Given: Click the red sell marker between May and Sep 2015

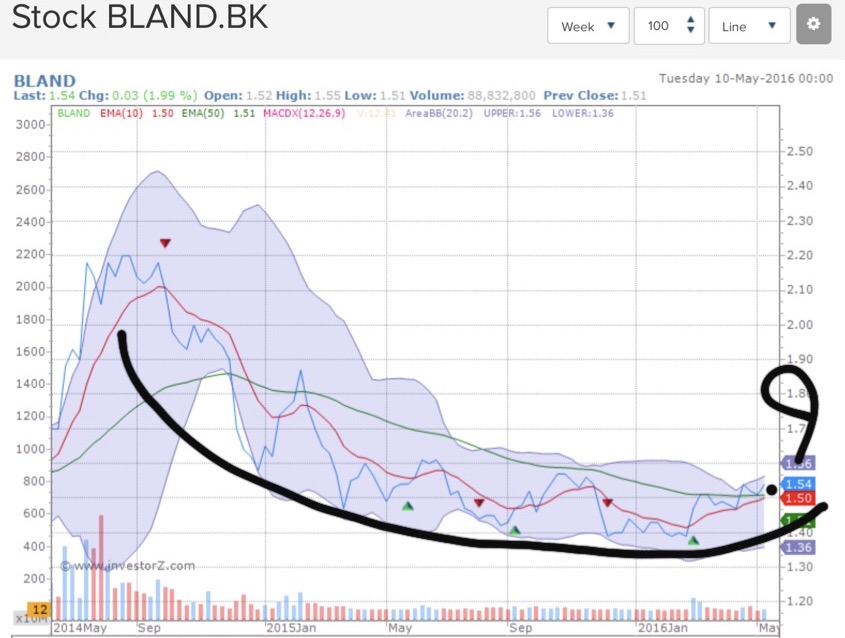Looking at the screenshot, I should coord(479,503).
